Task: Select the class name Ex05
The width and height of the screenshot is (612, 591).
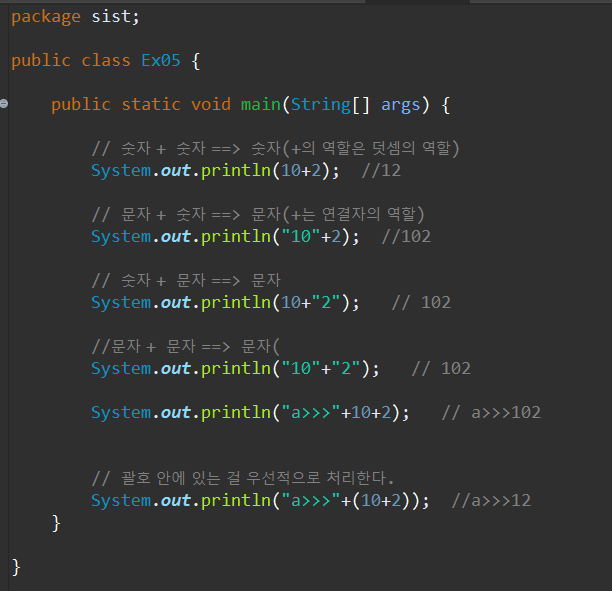Action: click(161, 61)
